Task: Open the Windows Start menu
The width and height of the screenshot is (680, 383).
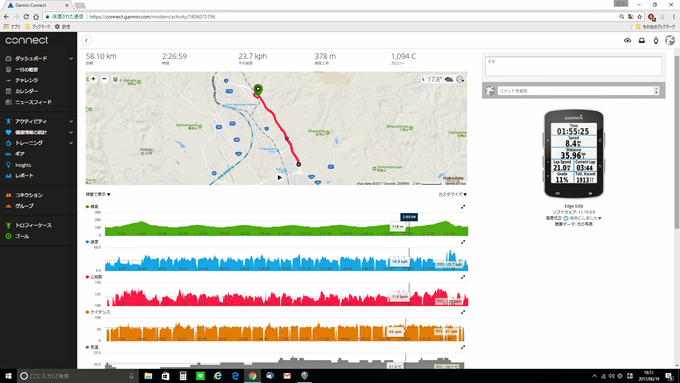Action: tap(8, 376)
